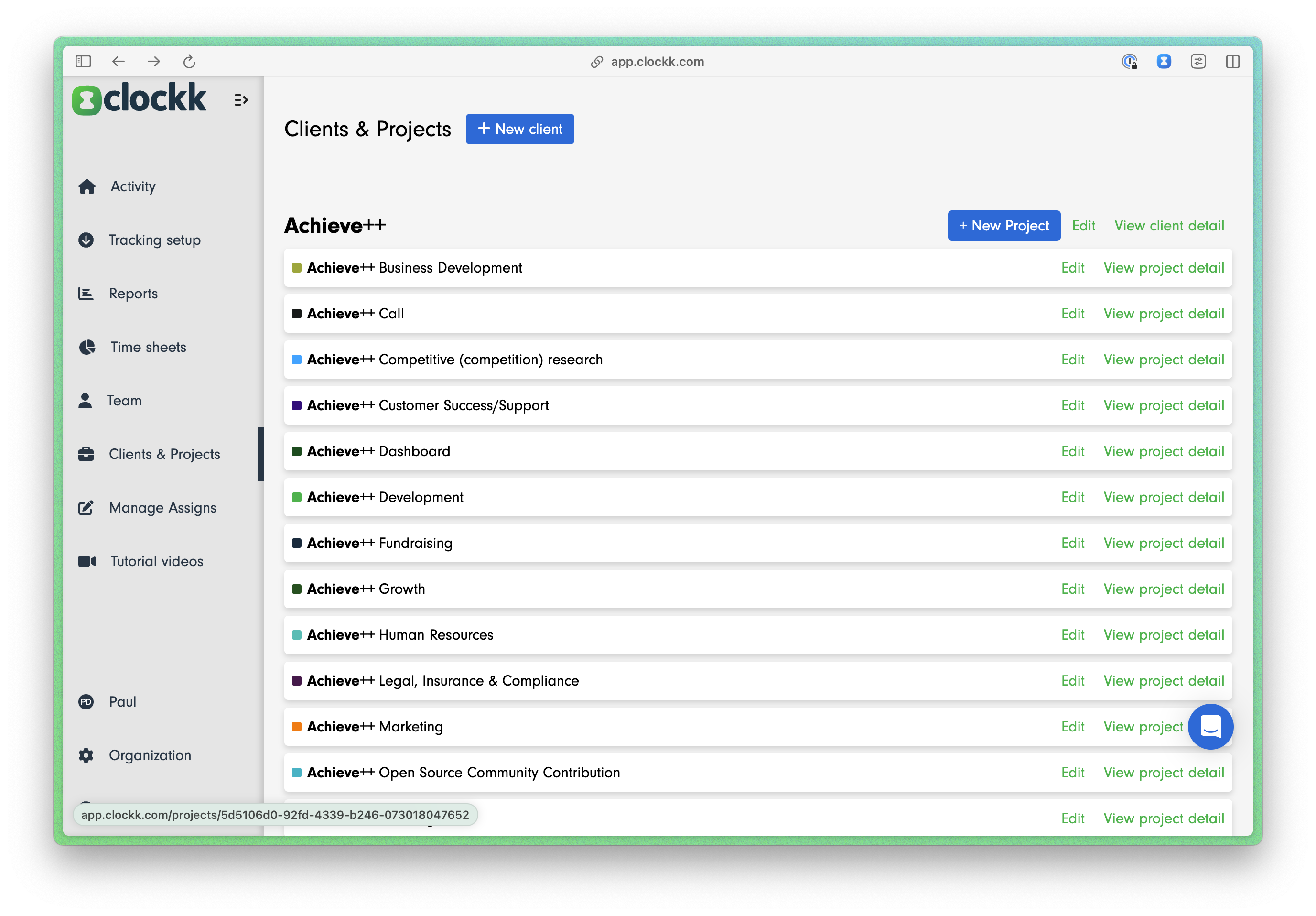Viewport: 1316px width, 916px height.
Task: Open the browser settings sliders icon
Action: tap(1198, 61)
